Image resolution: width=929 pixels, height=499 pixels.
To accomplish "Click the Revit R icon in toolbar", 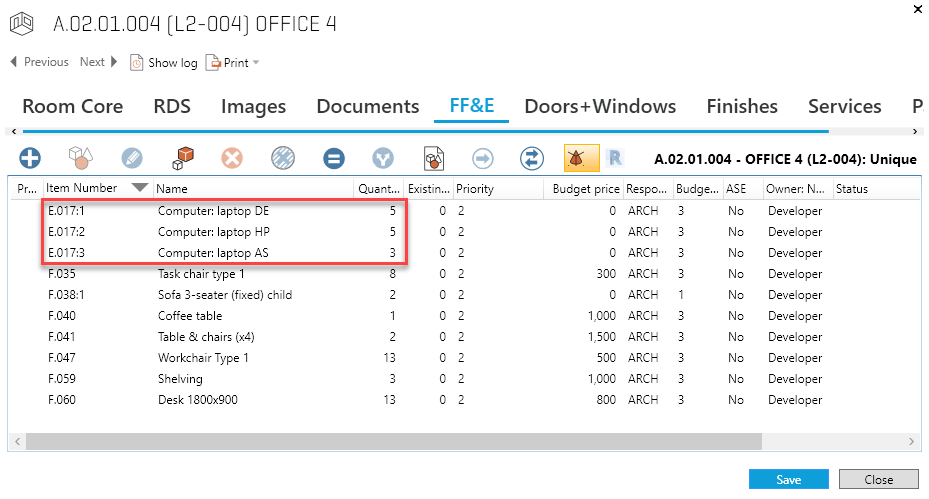I will click(x=616, y=158).
